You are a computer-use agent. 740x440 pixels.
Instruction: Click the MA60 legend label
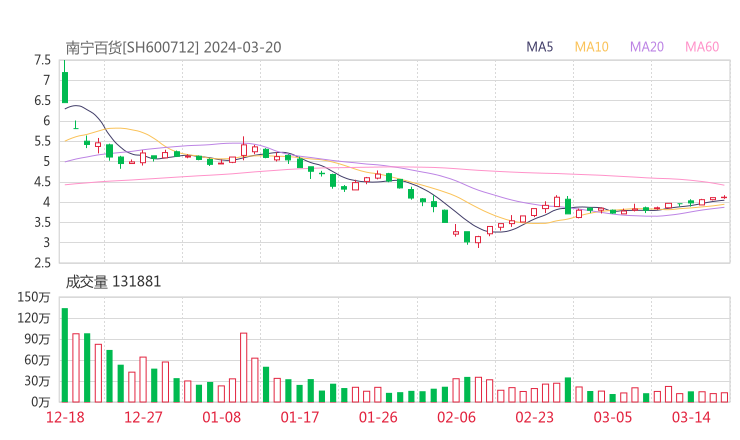coord(702,47)
